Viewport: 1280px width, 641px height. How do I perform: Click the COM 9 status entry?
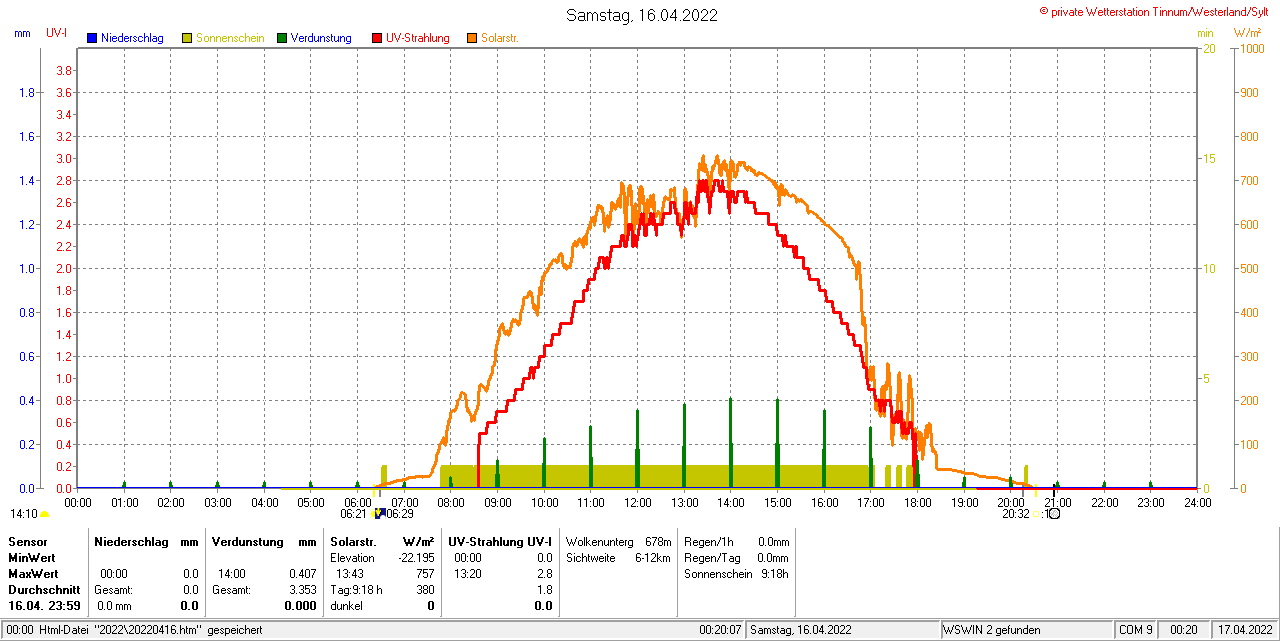1136,630
